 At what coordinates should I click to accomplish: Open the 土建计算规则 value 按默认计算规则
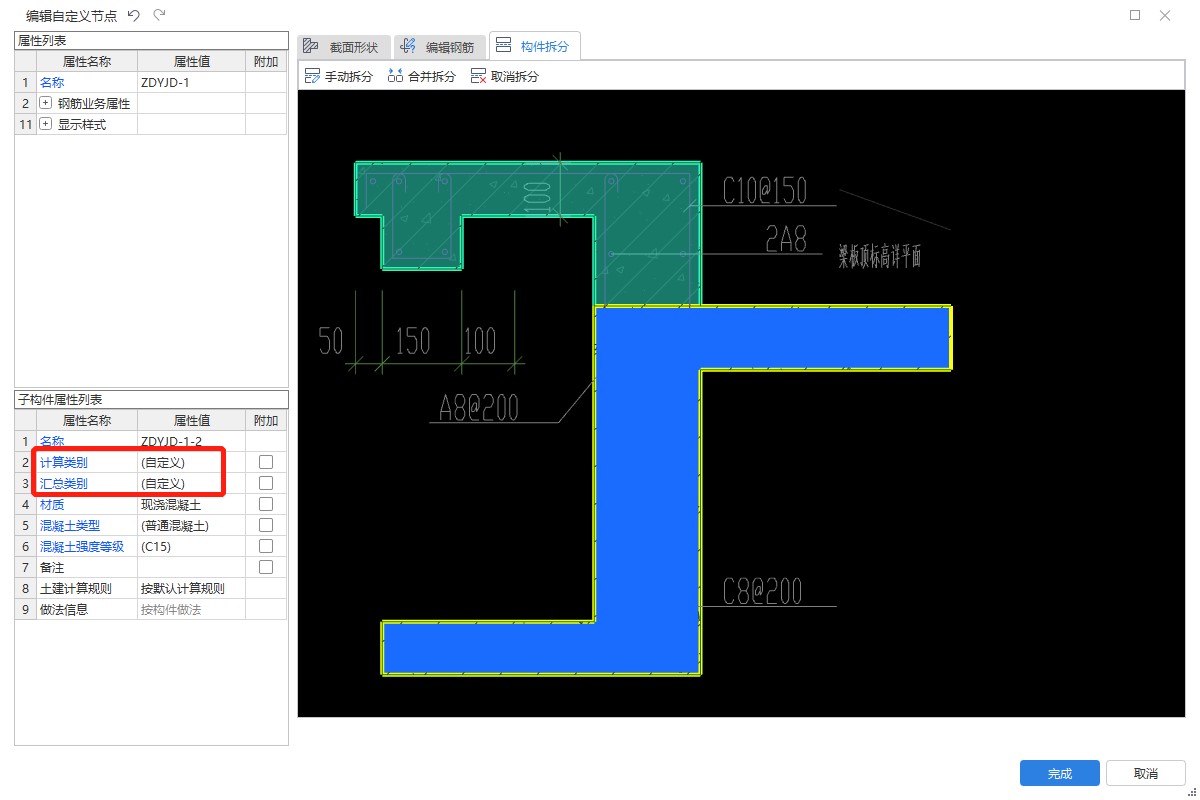[191, 588]
